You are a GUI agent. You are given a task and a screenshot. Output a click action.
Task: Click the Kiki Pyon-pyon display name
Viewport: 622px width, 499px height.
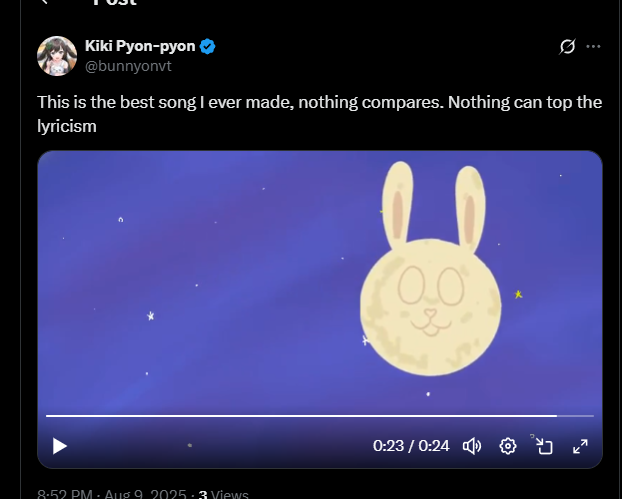pyautogui.click(x=140, y=46)
